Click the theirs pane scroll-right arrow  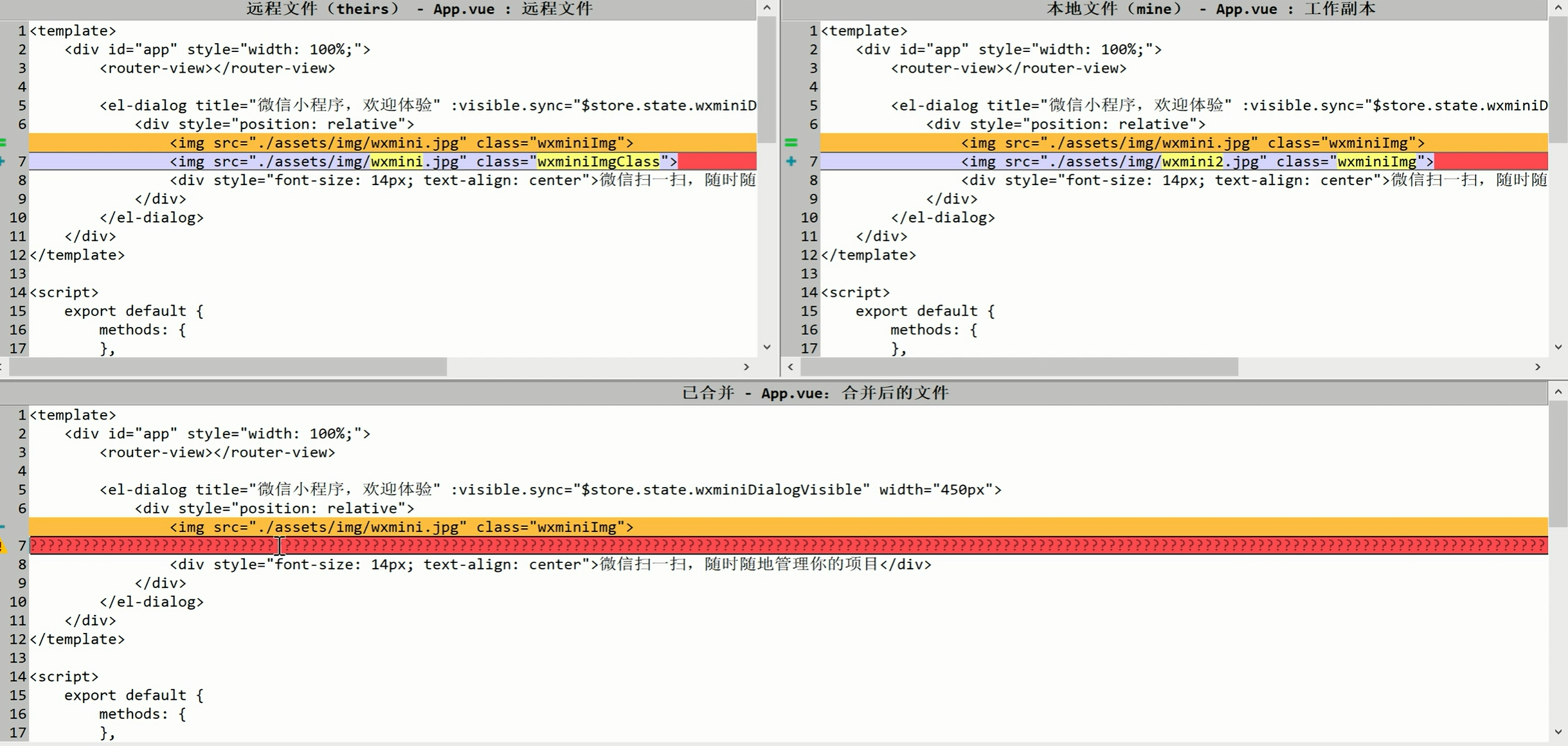746,367
